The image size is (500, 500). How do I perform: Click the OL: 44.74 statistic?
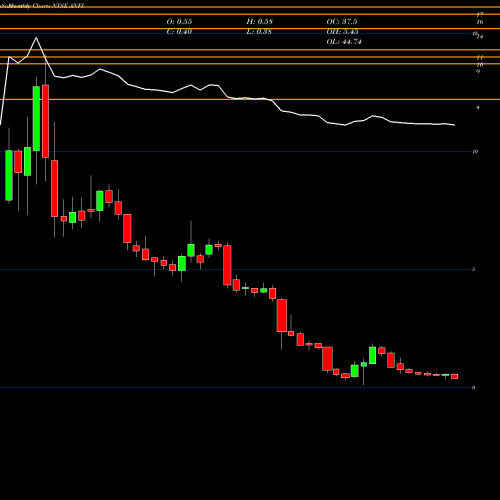coord(344,42)
